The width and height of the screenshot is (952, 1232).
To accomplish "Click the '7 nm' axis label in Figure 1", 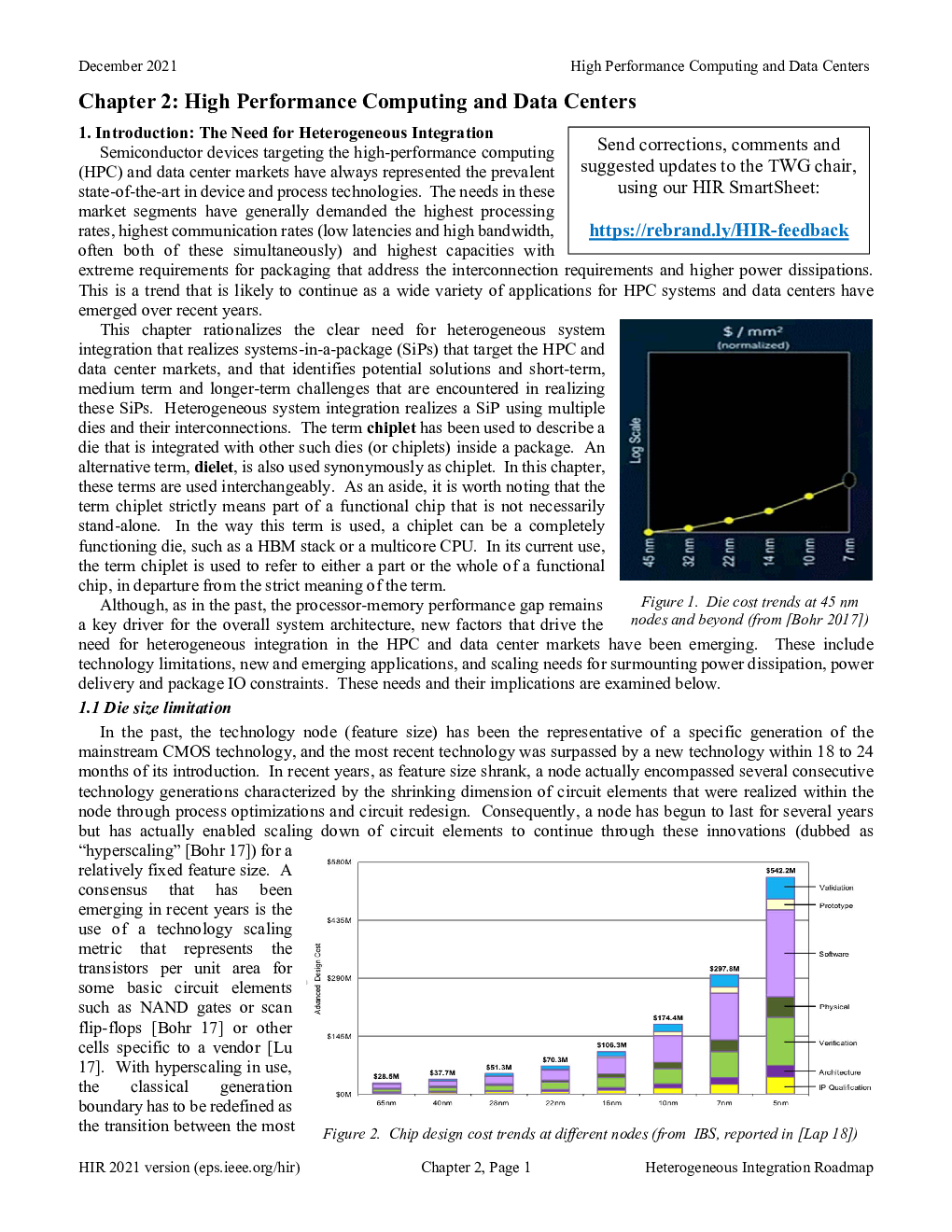I will (849, 551).
